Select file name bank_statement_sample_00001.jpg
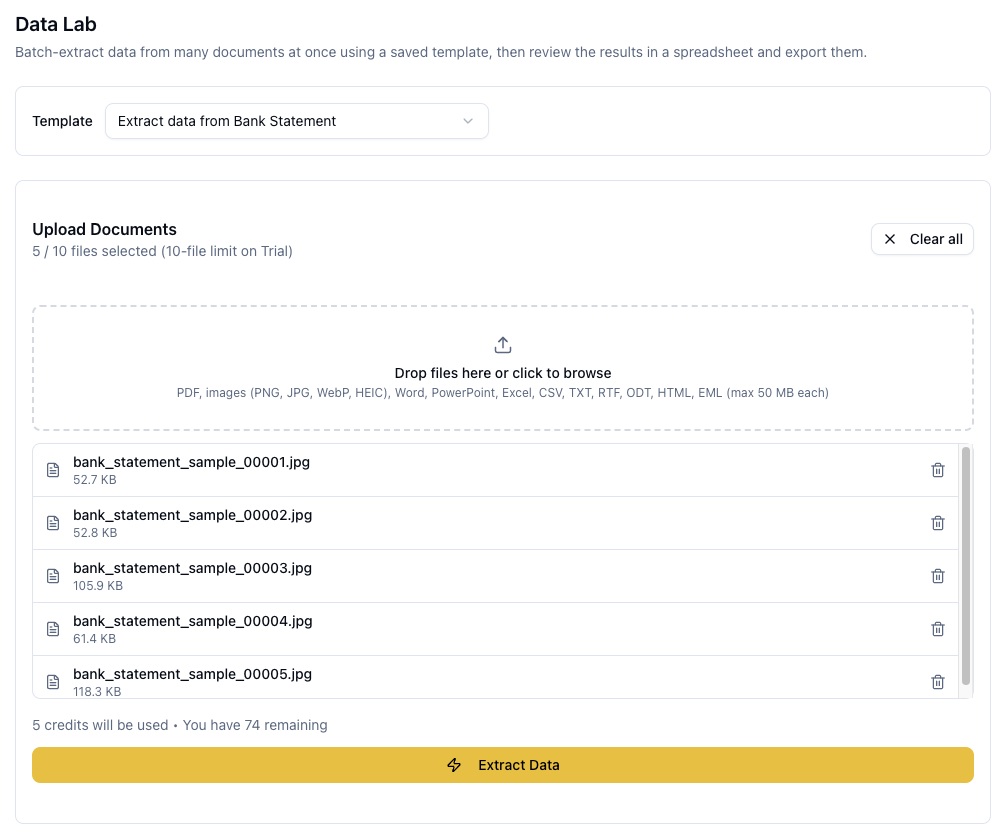The image size is (1004, 837). (x=191, y=462)
